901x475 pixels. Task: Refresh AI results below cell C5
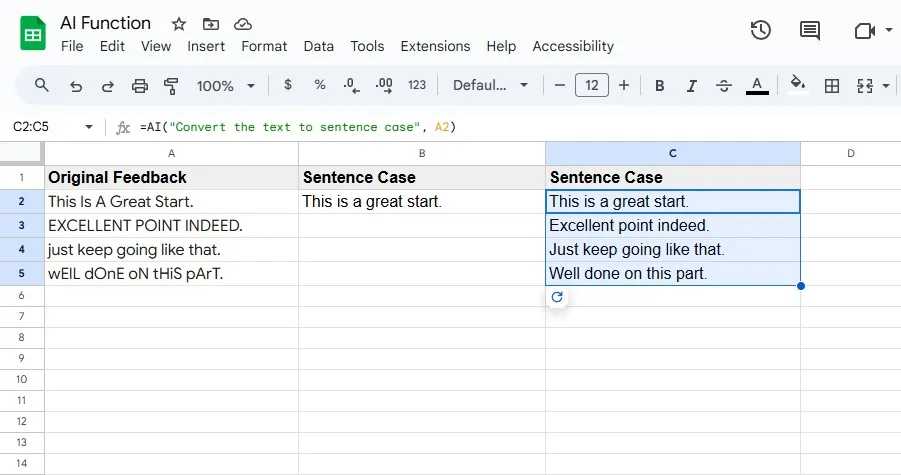[x=557, y=297]
